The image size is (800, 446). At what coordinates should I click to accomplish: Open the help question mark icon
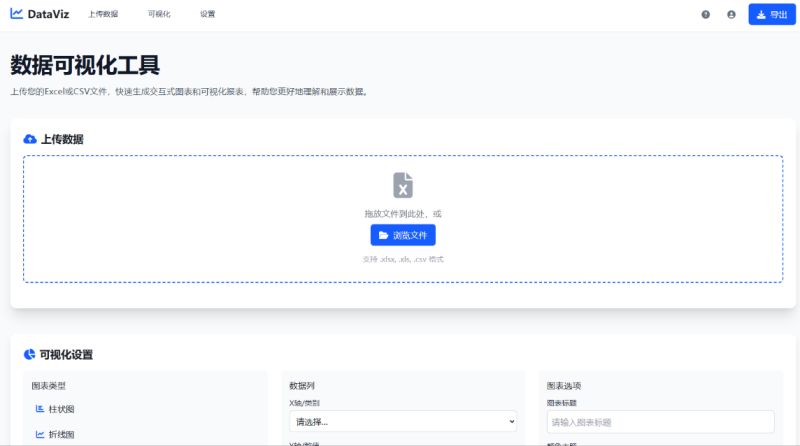(706, 14)
